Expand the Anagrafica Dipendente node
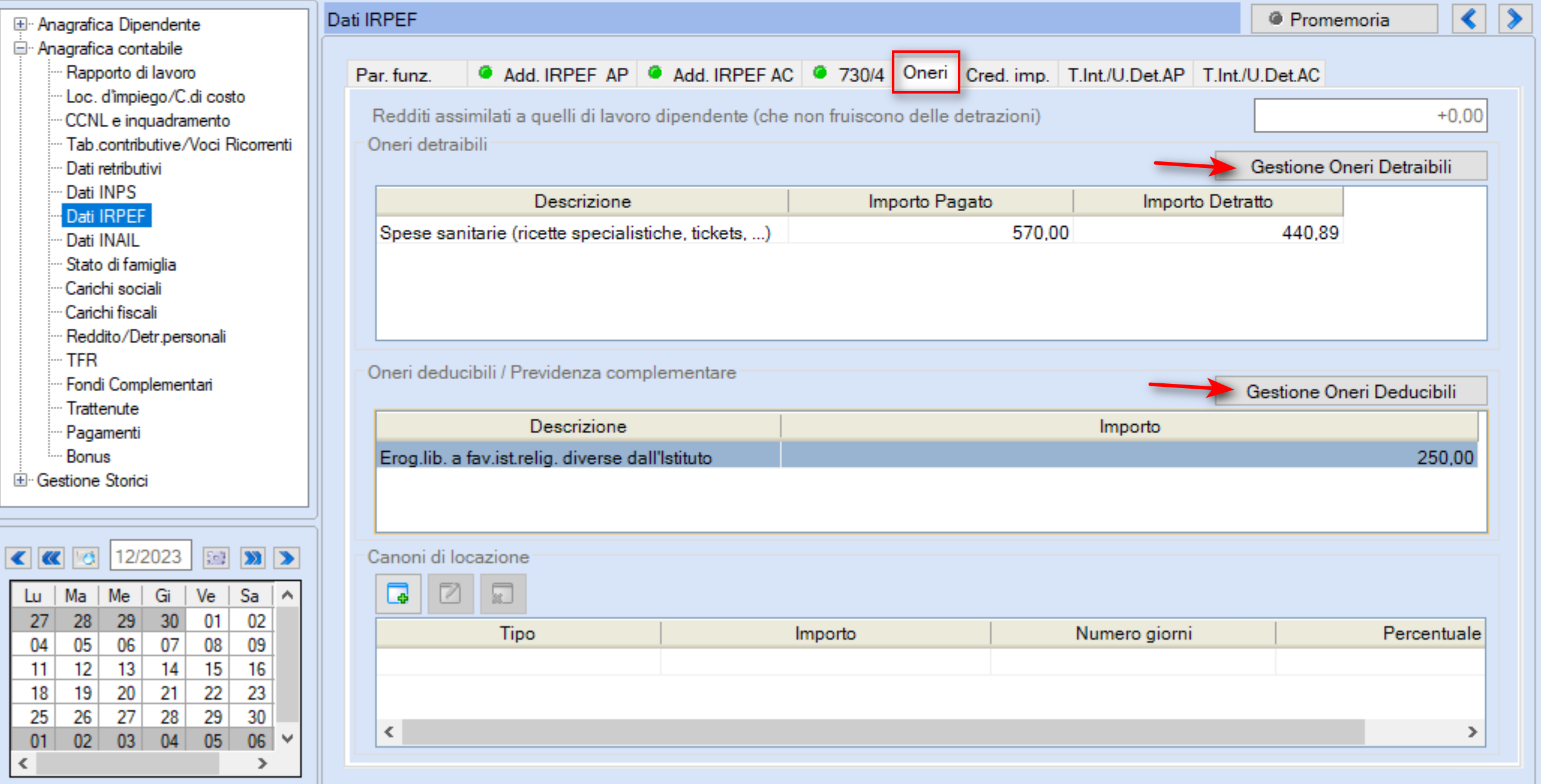 point(20,24)
